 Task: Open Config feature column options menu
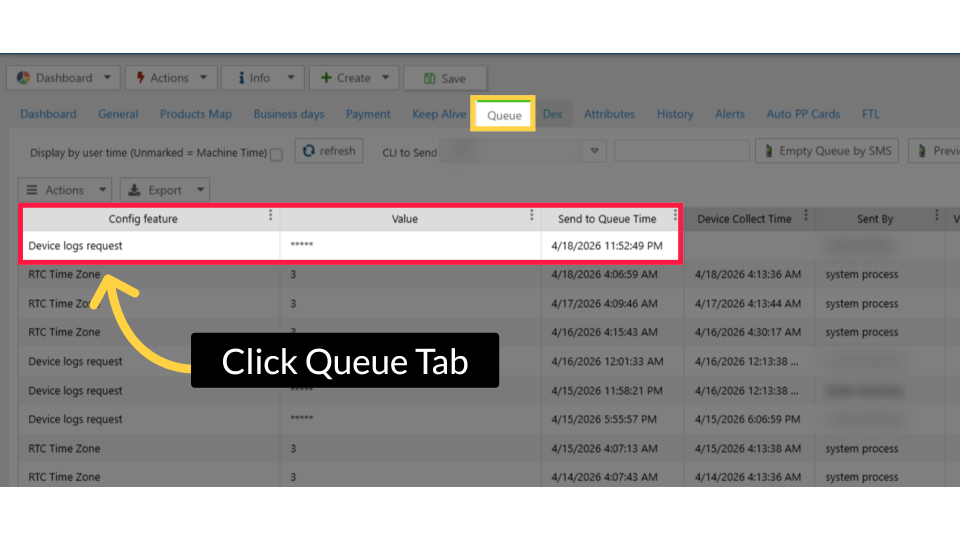pyautogui.click(x=270, y=216)
